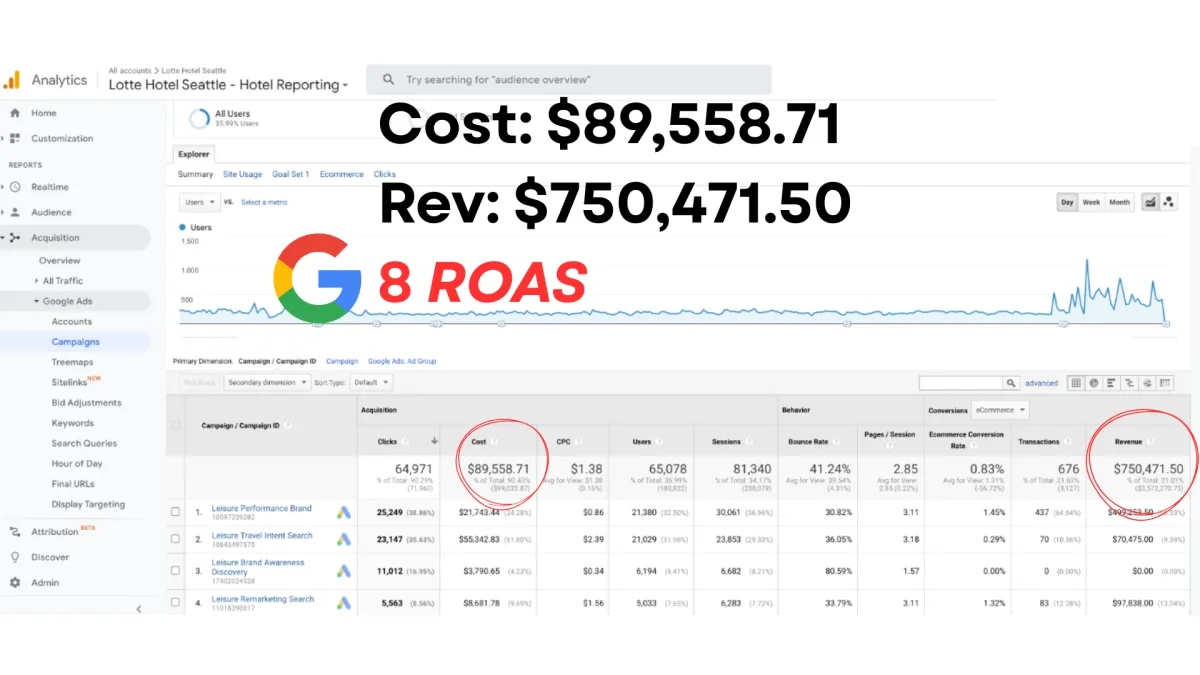This screenshot has width=1200, height=675.
Task: Tick the Leisure Travel Intent Search checkbox
Action: click(176, 539)
